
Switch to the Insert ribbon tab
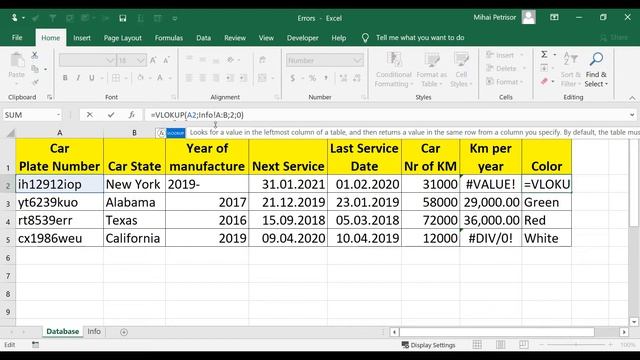[82, 38]
